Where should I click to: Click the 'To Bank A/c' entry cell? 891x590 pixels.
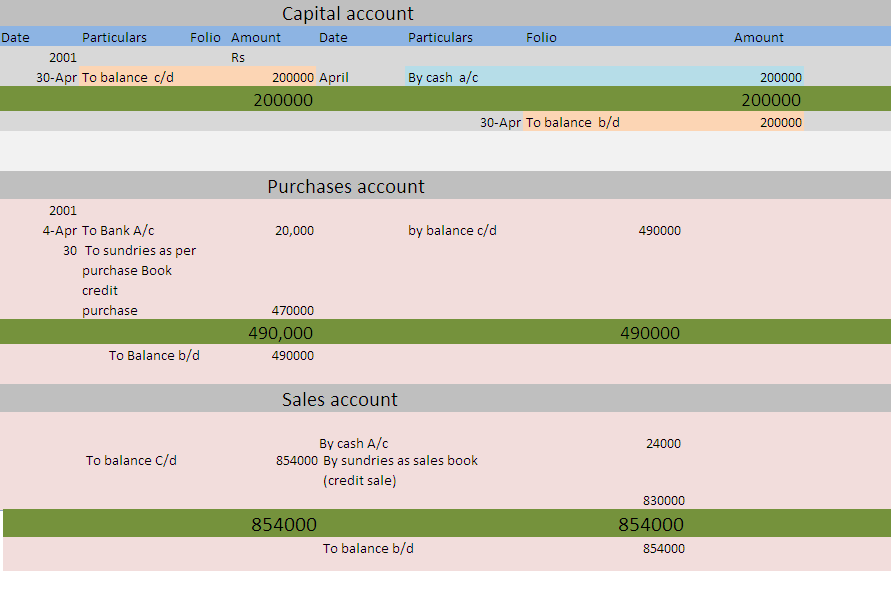coord(120,230)
